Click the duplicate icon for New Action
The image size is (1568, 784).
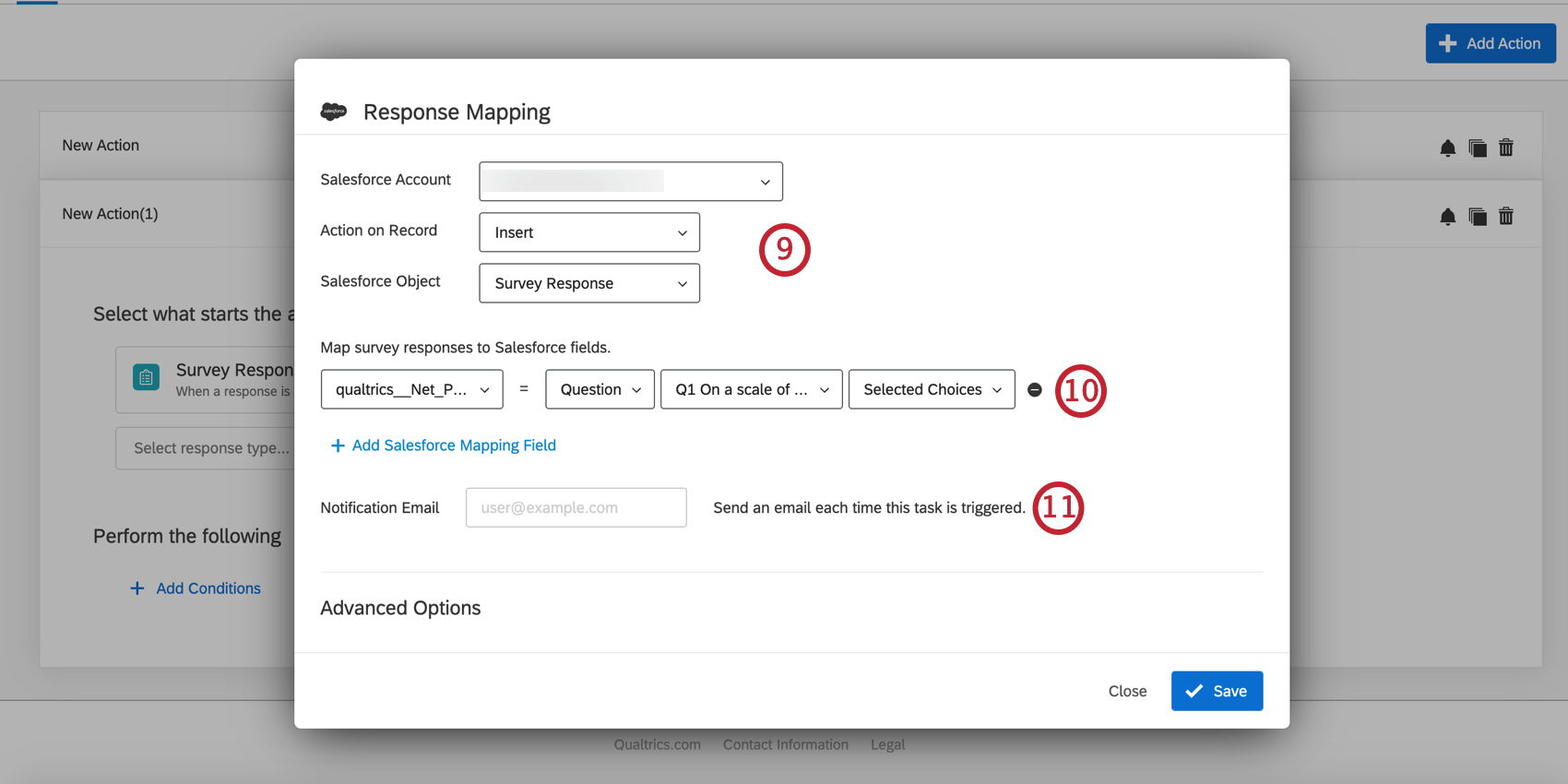(1477, 148)
